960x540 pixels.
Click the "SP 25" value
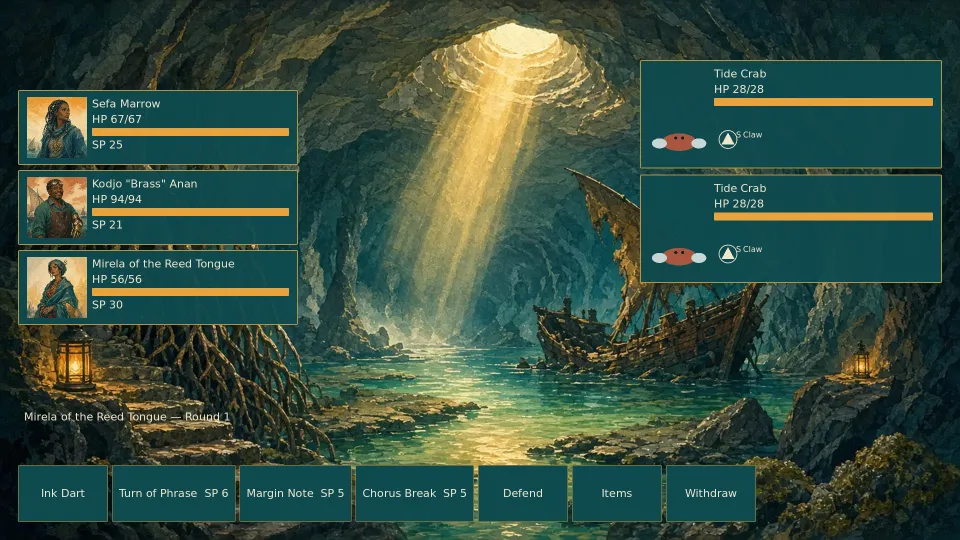tap(107, 145)
